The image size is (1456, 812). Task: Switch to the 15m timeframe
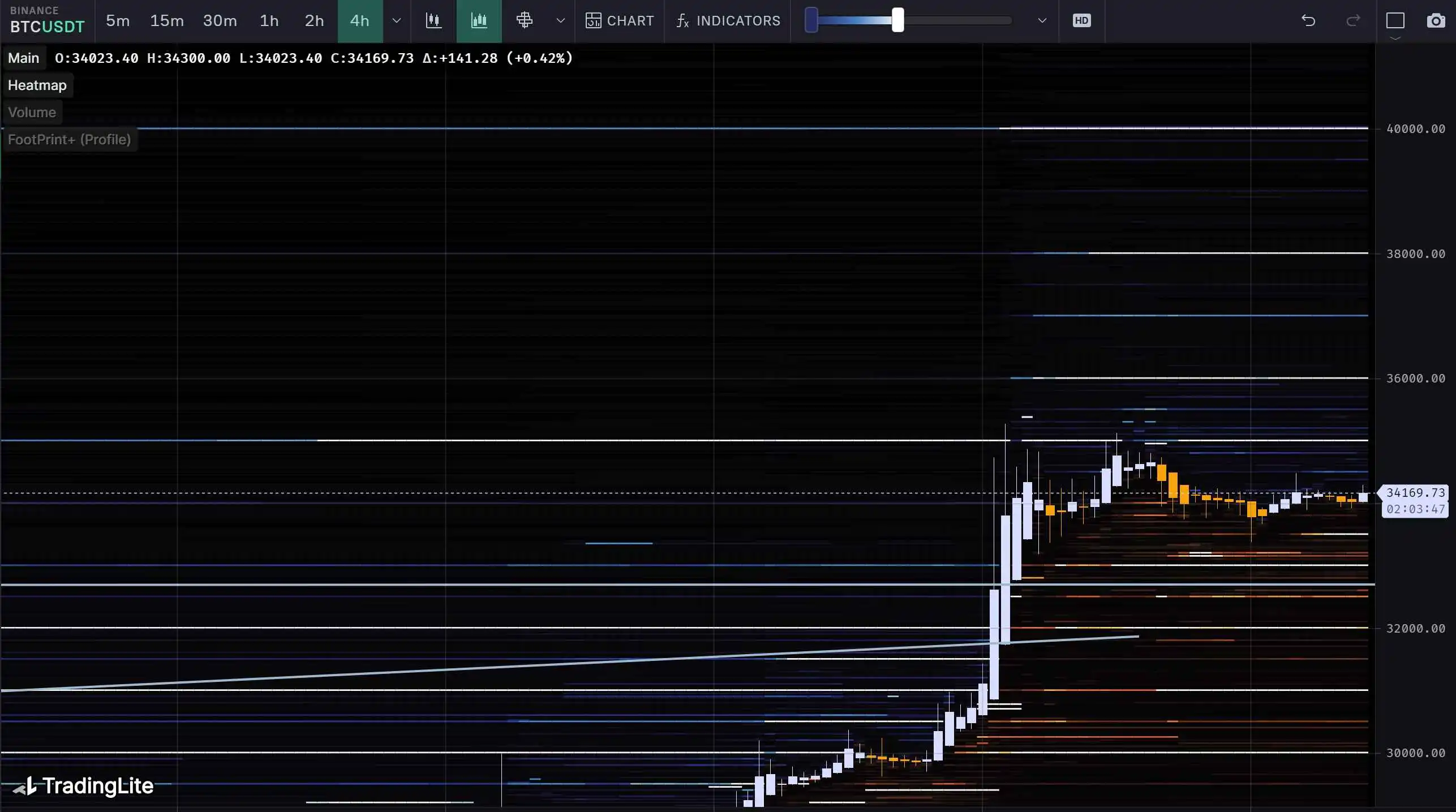click(167, 21)
